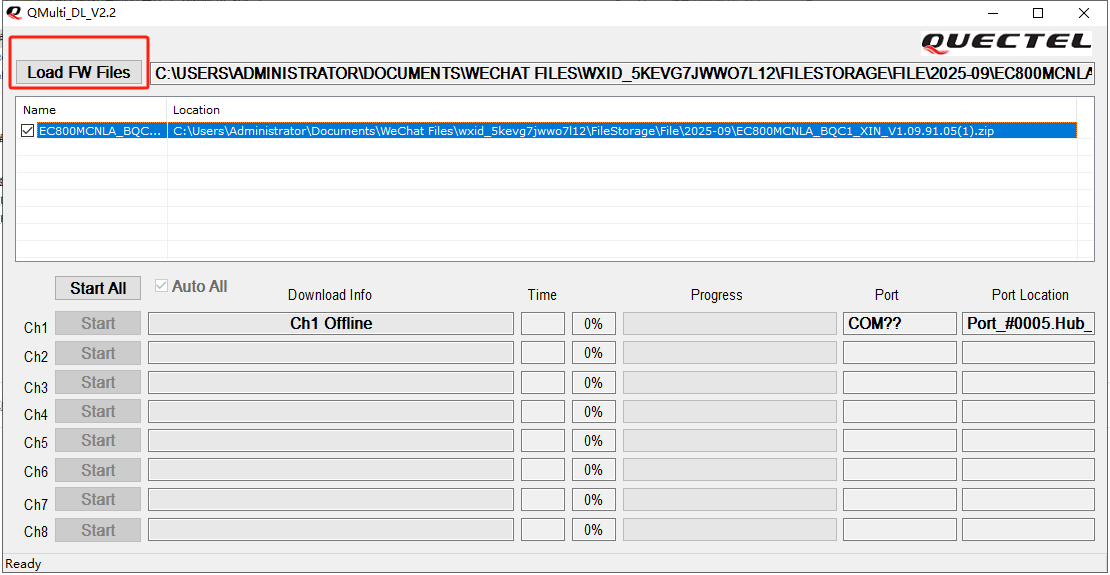Click the Ch1 Start button
This screenshot has height=575, width=1110.
point(98,324)
